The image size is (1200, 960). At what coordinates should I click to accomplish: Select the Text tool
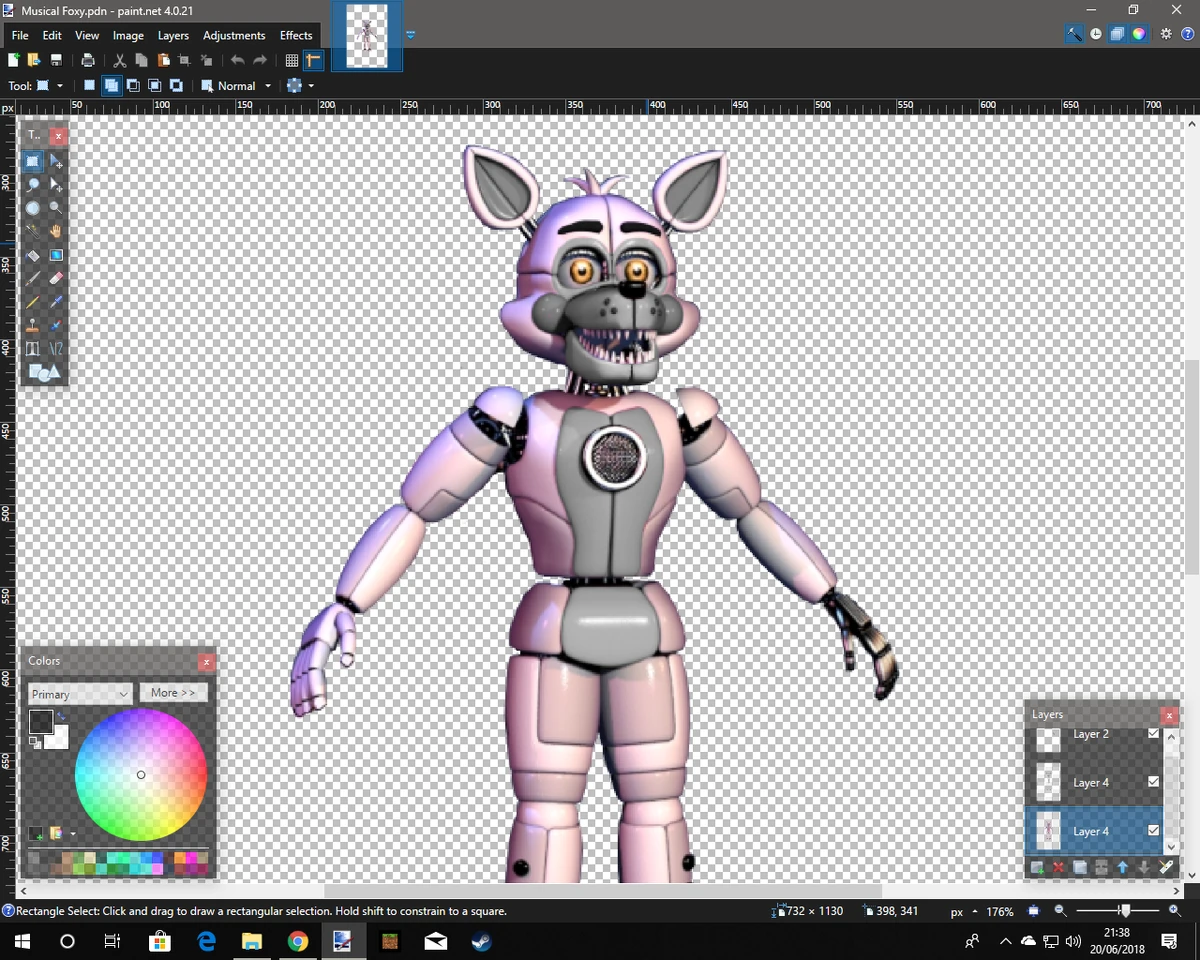pyautogui.click(x=33, y=347)
